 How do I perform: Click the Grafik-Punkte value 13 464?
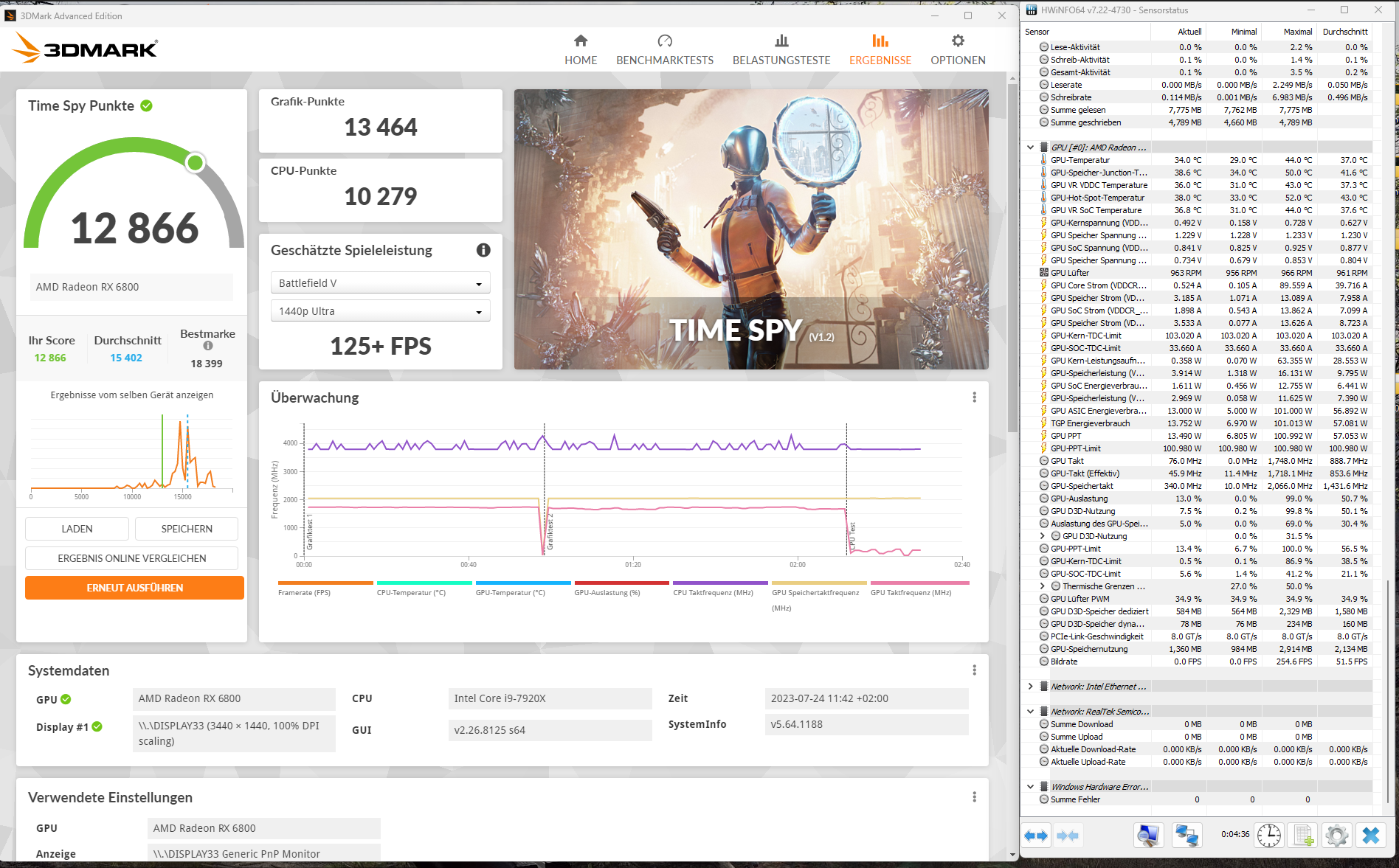point(381,128)
